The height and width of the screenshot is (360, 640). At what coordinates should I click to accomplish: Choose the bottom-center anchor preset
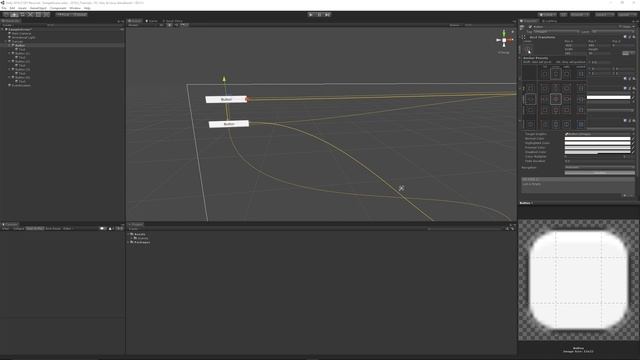(x=556, y=110)
